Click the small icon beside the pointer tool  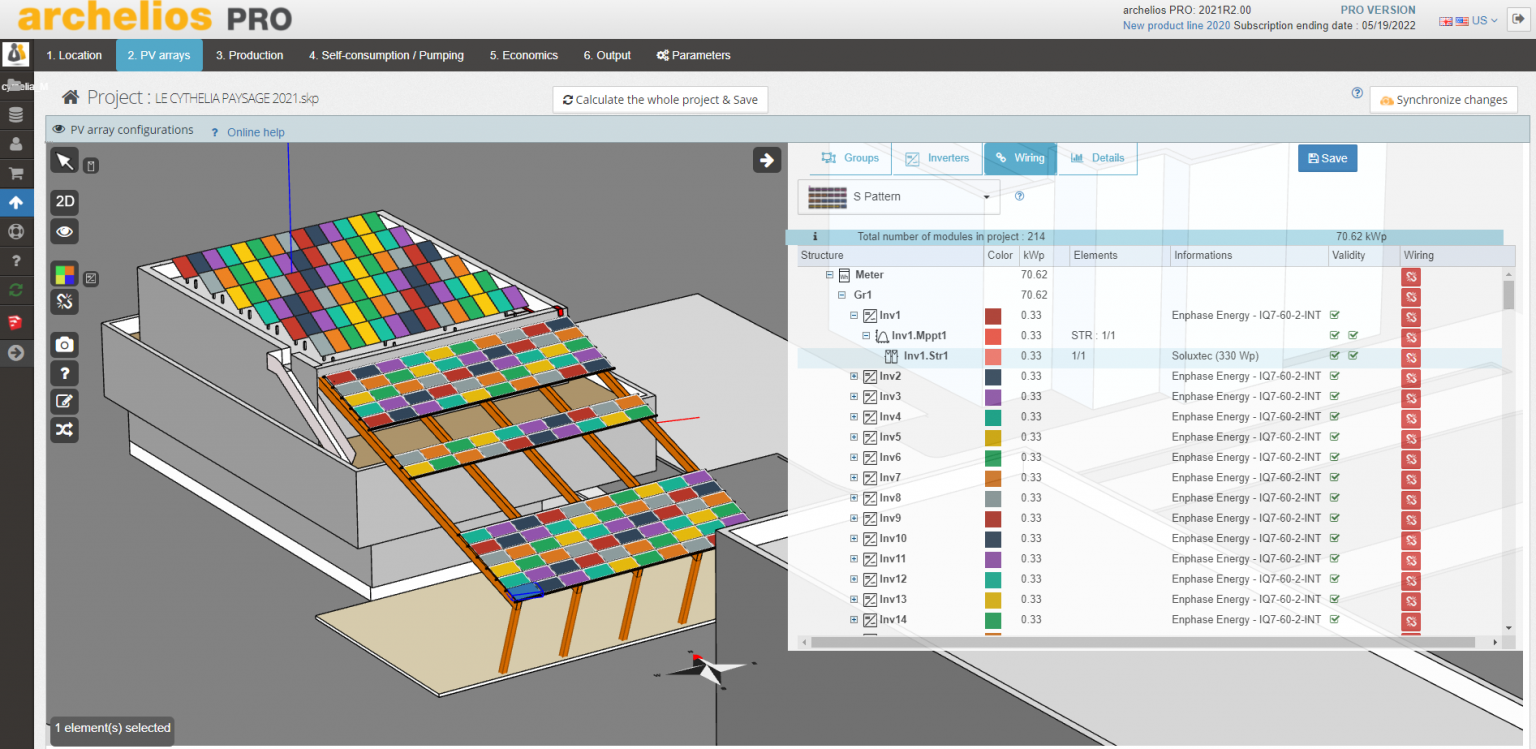pos(90,166)
